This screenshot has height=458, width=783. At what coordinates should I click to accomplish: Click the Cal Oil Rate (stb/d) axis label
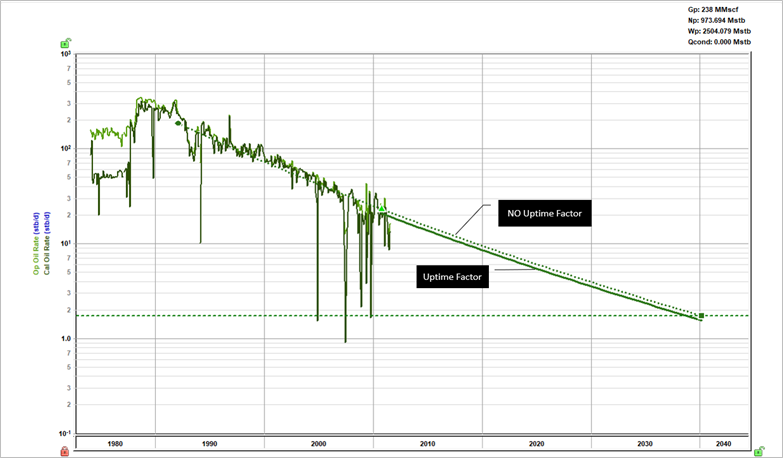(47, 243)
